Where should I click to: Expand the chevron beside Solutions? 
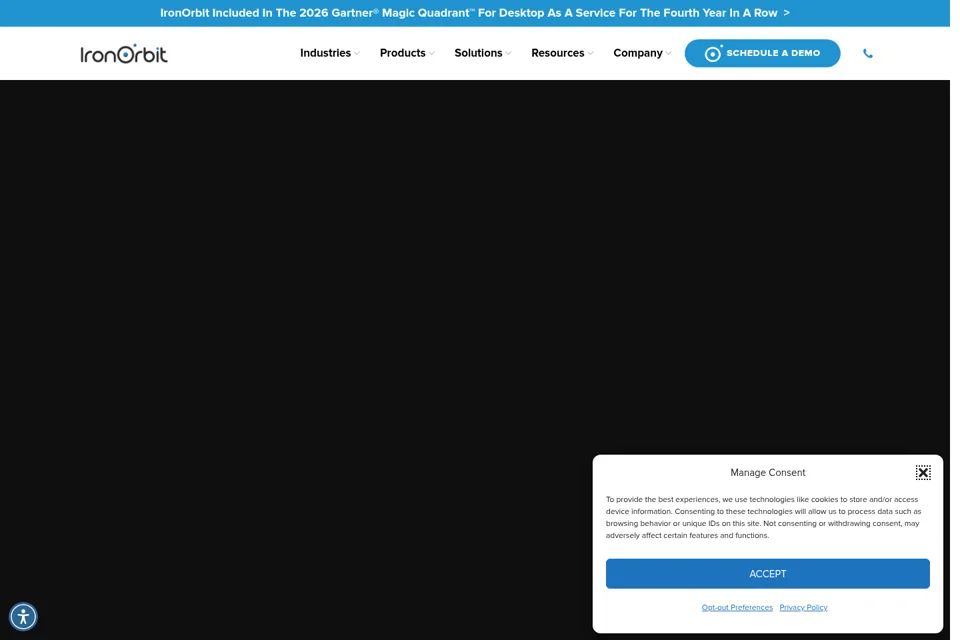coord(508,54)
